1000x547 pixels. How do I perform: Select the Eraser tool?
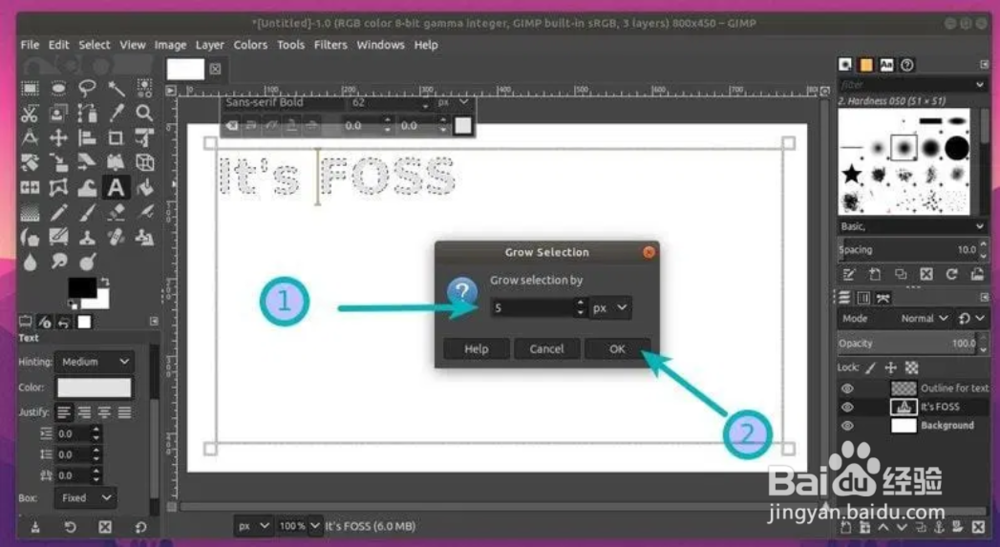click(116, 212)
